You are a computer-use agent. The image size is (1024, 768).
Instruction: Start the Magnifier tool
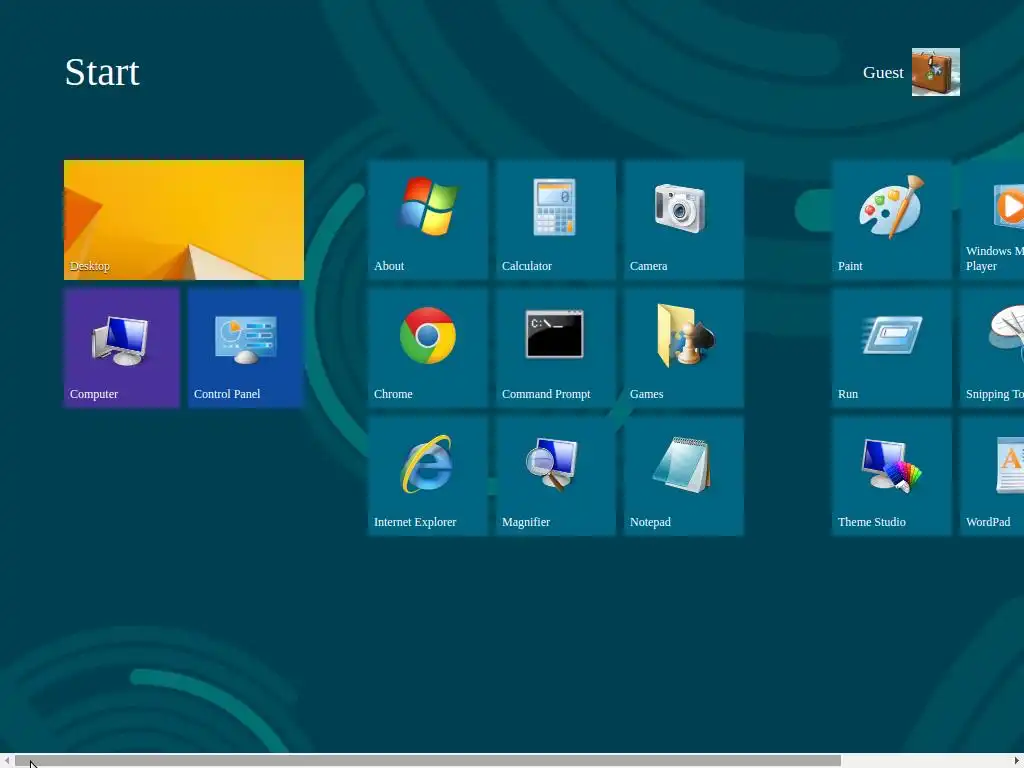click(556, 475)
